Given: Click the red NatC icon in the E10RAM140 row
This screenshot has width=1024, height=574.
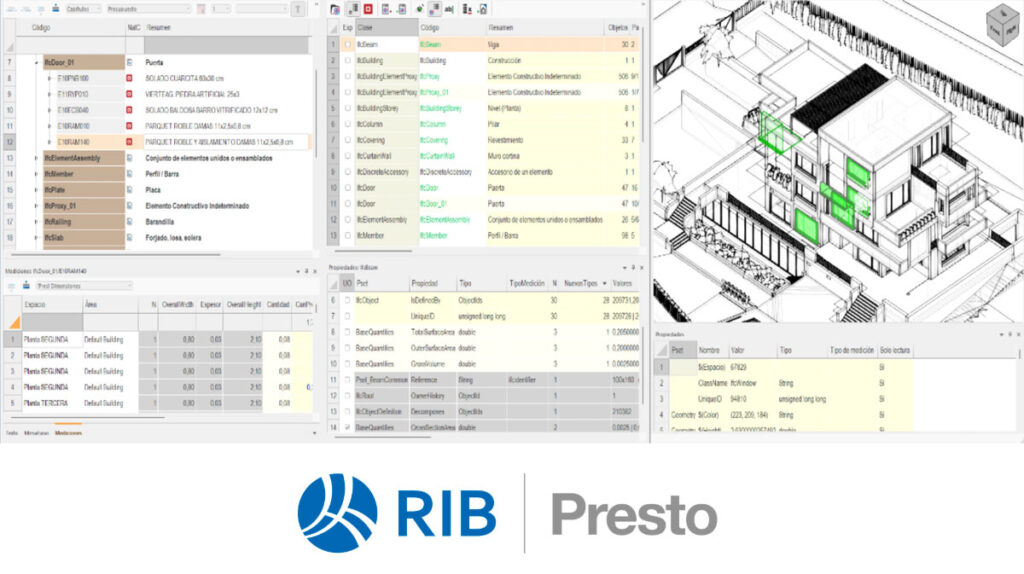Looking at the screenshot, I should pyautogui.click(x=129, y=142).
